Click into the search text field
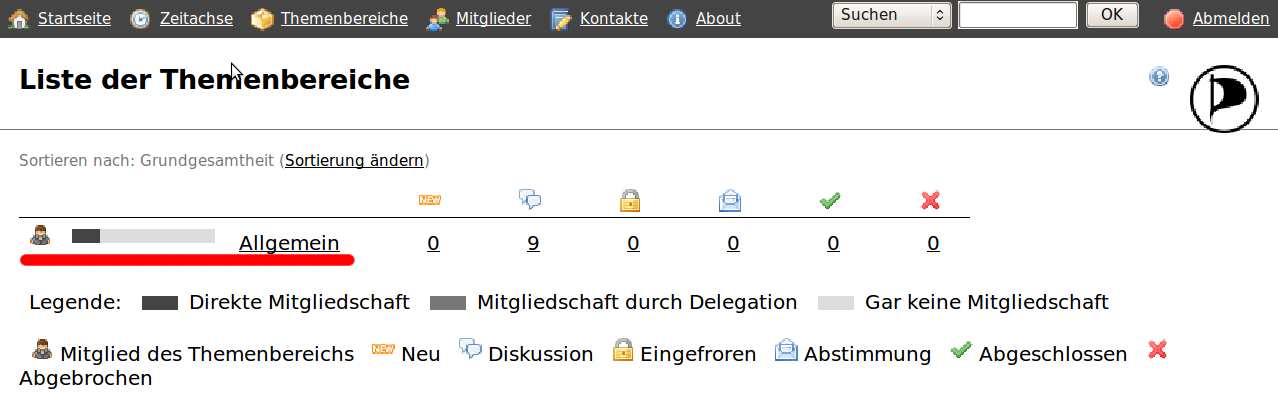 [1017, 15]
